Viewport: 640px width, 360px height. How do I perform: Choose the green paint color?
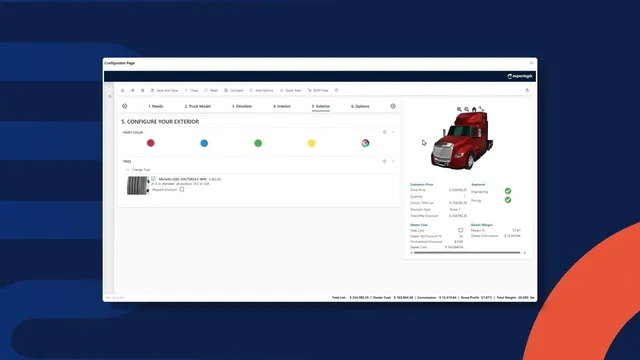258,143
